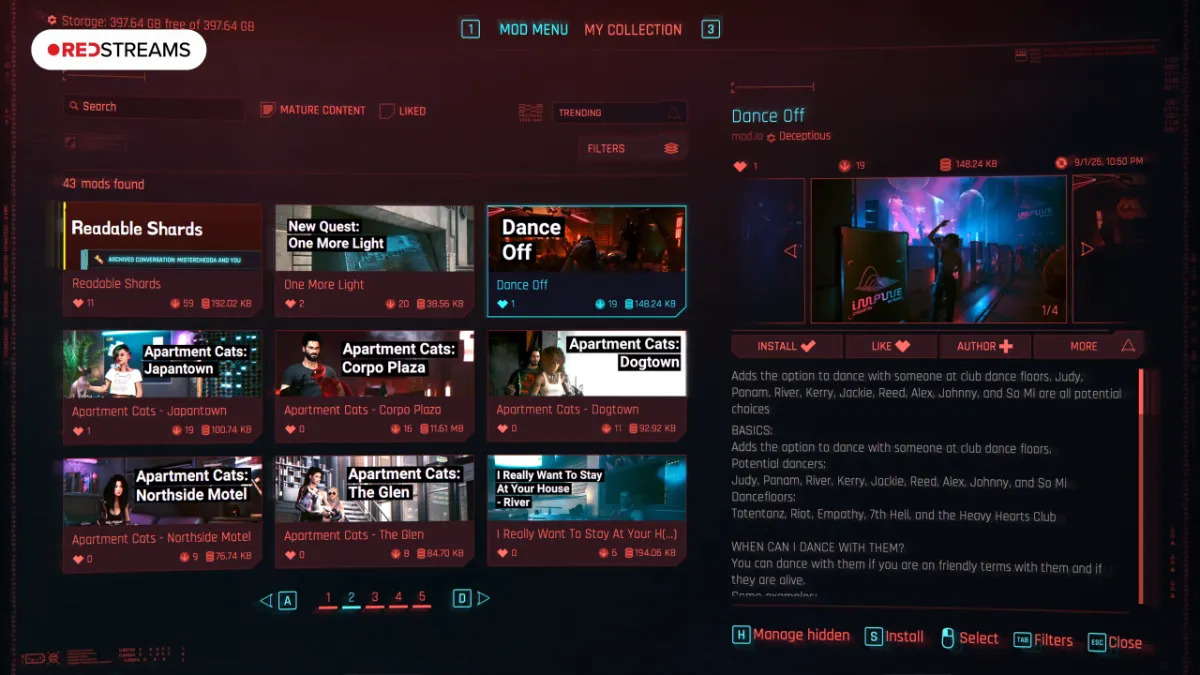Select the Readable Shards mod thumbnail
Viewport: 1200px width, 675px height.
pos(163,238)
